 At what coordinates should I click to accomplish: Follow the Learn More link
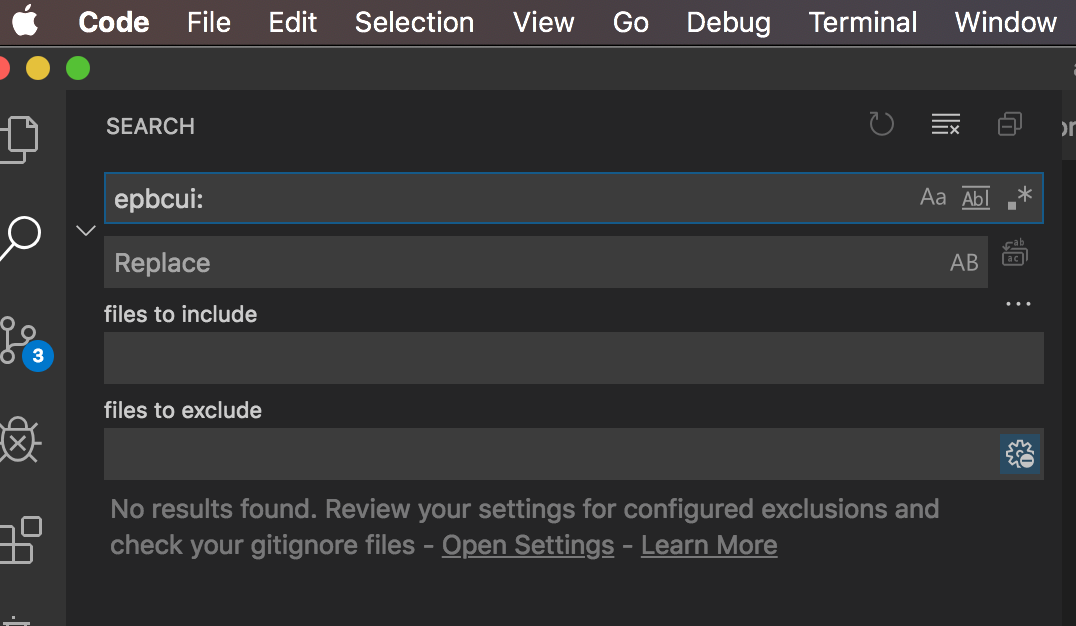709,545
